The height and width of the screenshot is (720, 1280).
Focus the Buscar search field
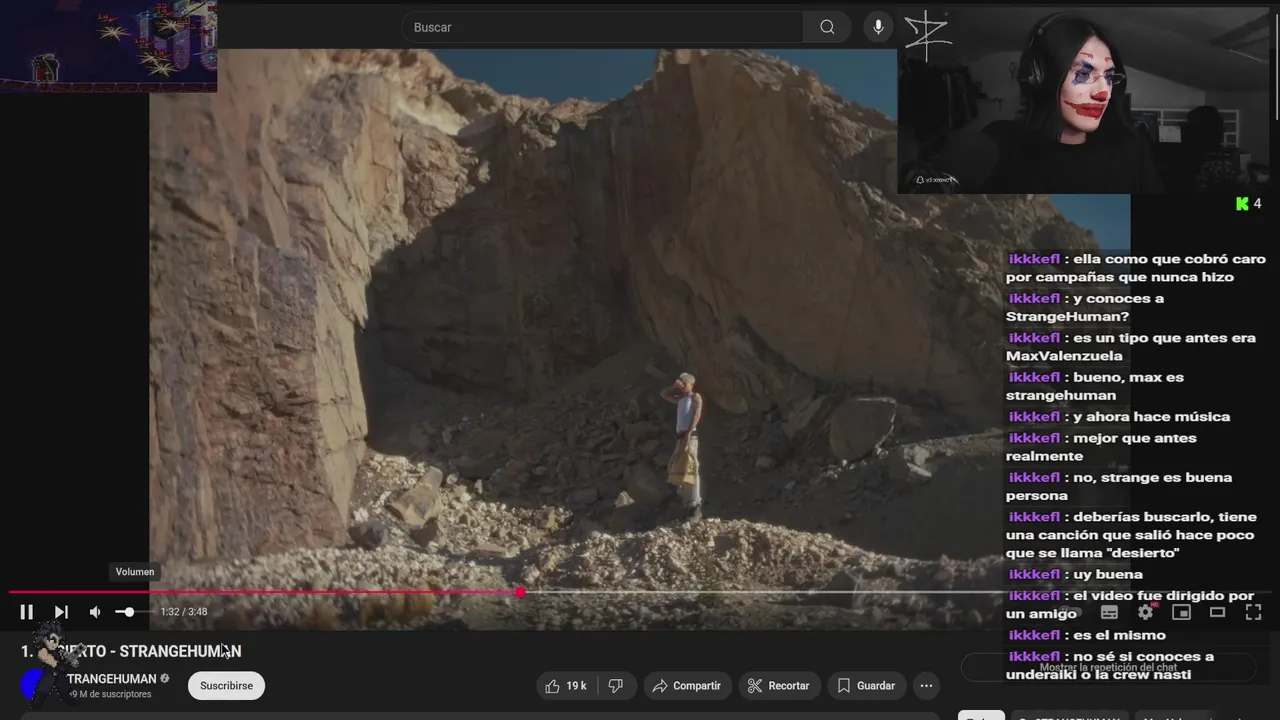pos(602,27)
